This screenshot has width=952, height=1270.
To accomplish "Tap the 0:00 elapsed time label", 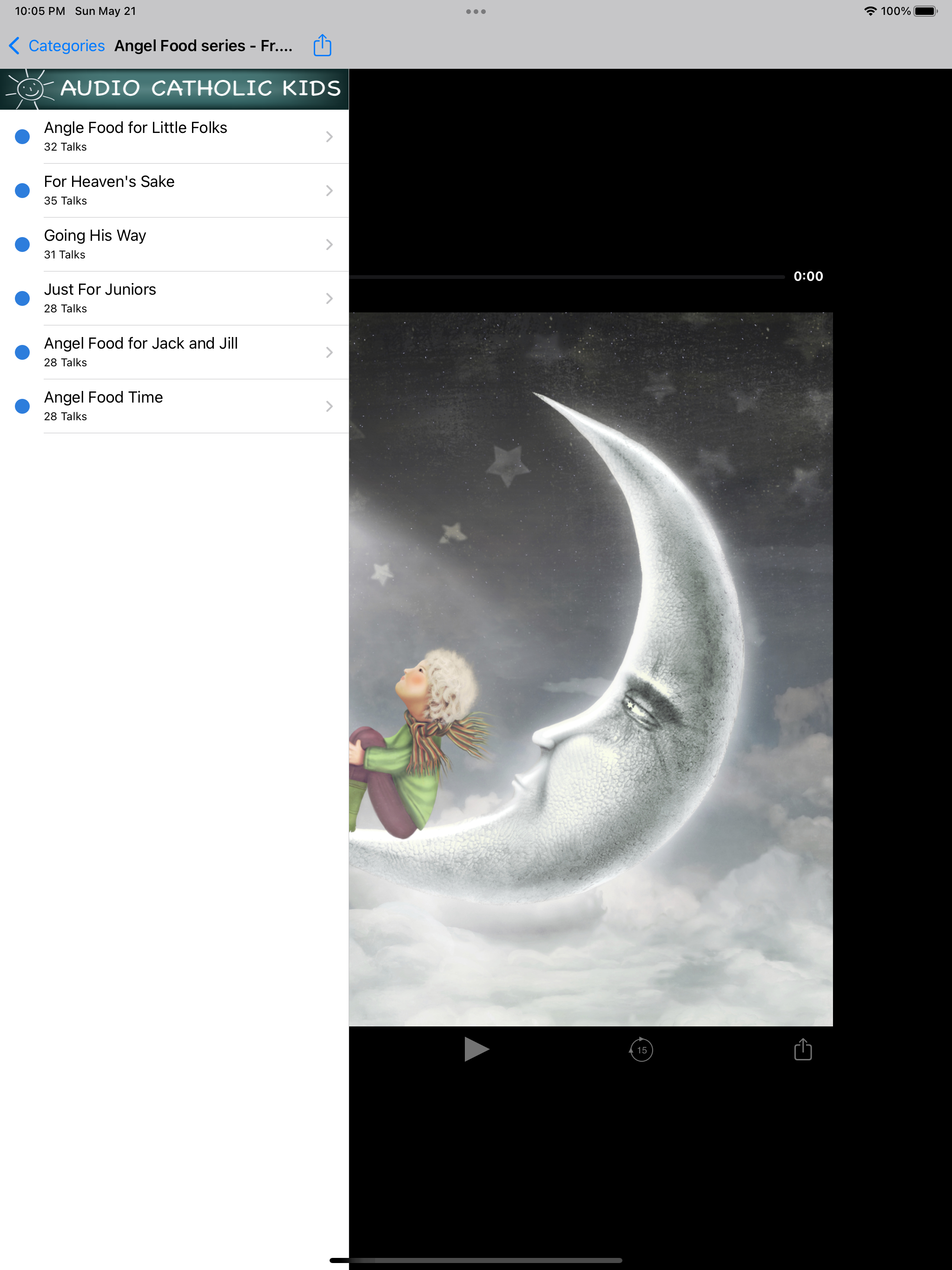I will tap(808, 276).
